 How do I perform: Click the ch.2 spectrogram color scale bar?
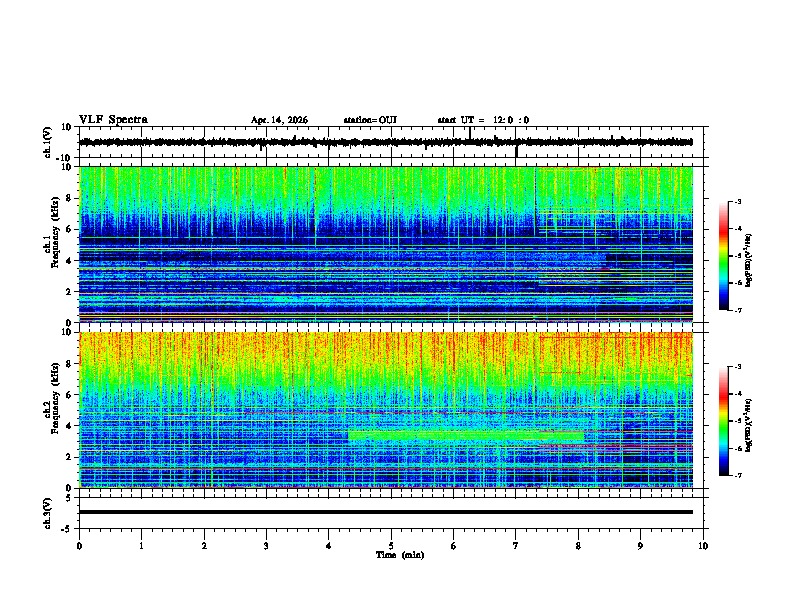724,421
